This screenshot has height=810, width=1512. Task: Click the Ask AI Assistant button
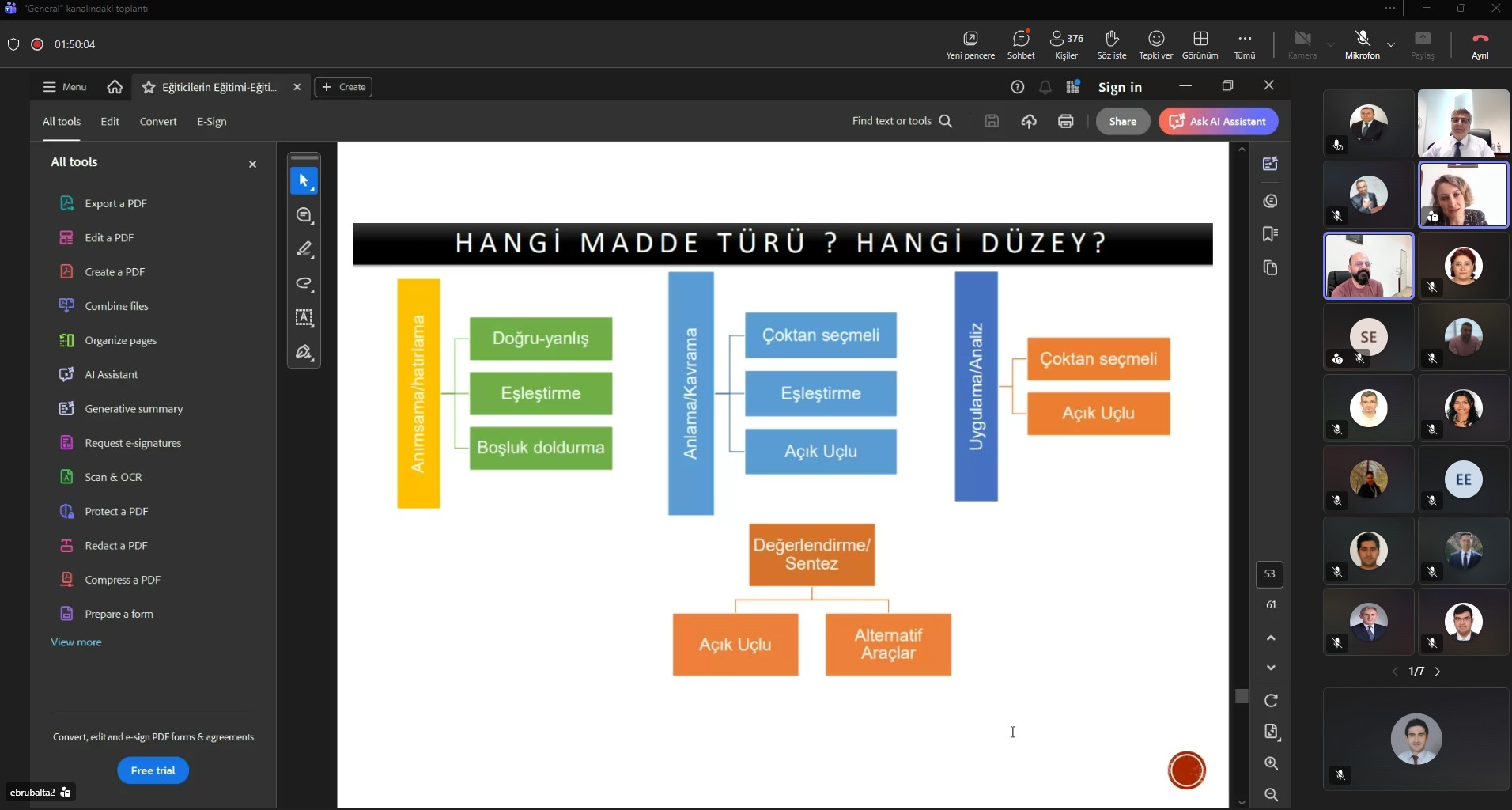[x=1218, y=121]
